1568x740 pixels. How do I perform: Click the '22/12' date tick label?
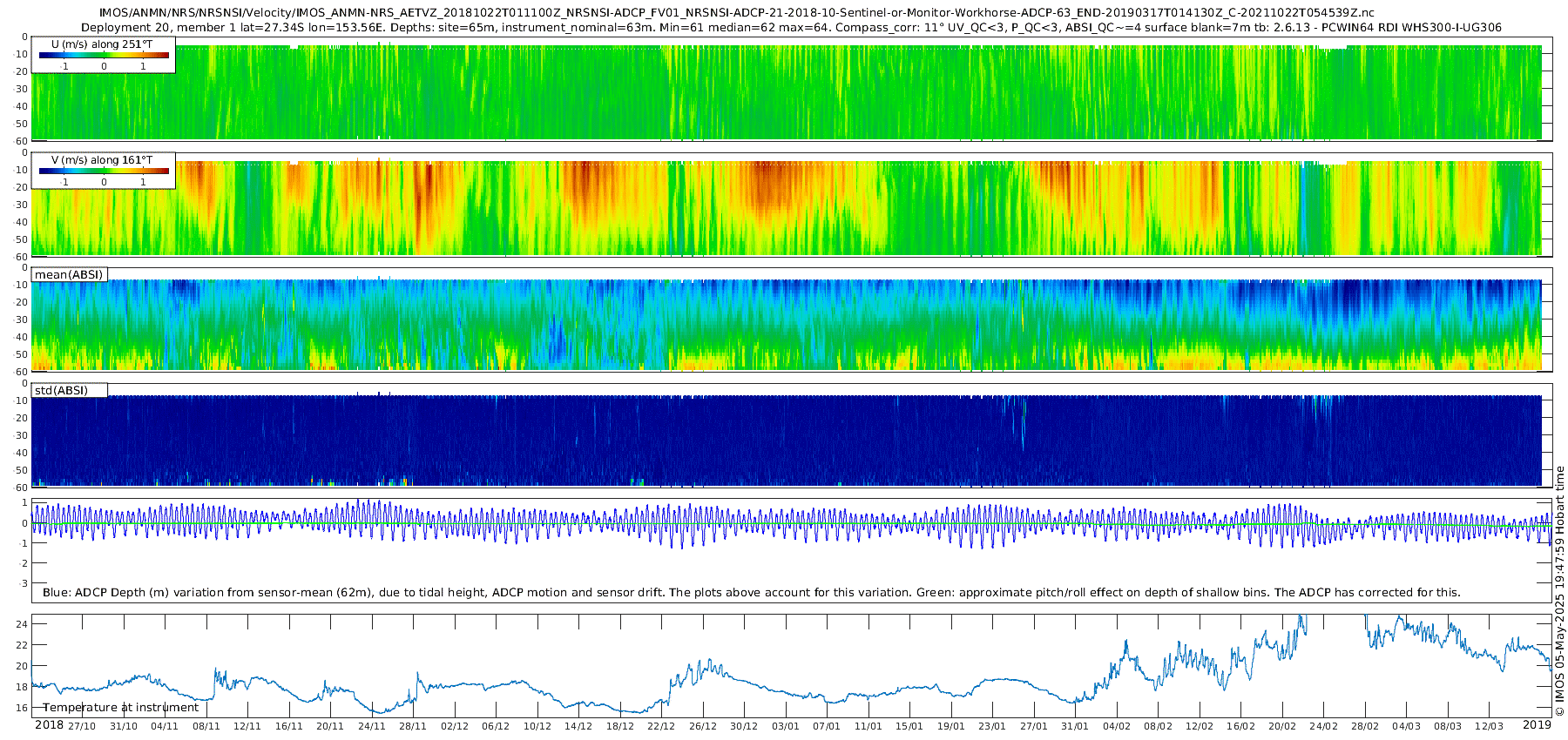(661, 726)
